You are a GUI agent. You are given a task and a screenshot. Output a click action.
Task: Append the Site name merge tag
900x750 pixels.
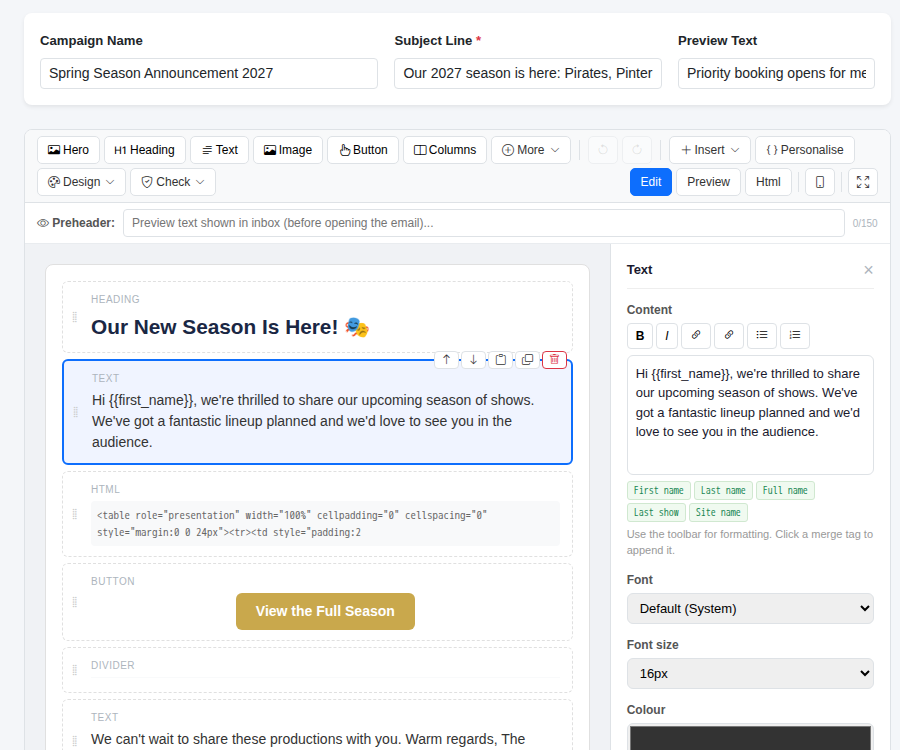[x=718, y=512]
